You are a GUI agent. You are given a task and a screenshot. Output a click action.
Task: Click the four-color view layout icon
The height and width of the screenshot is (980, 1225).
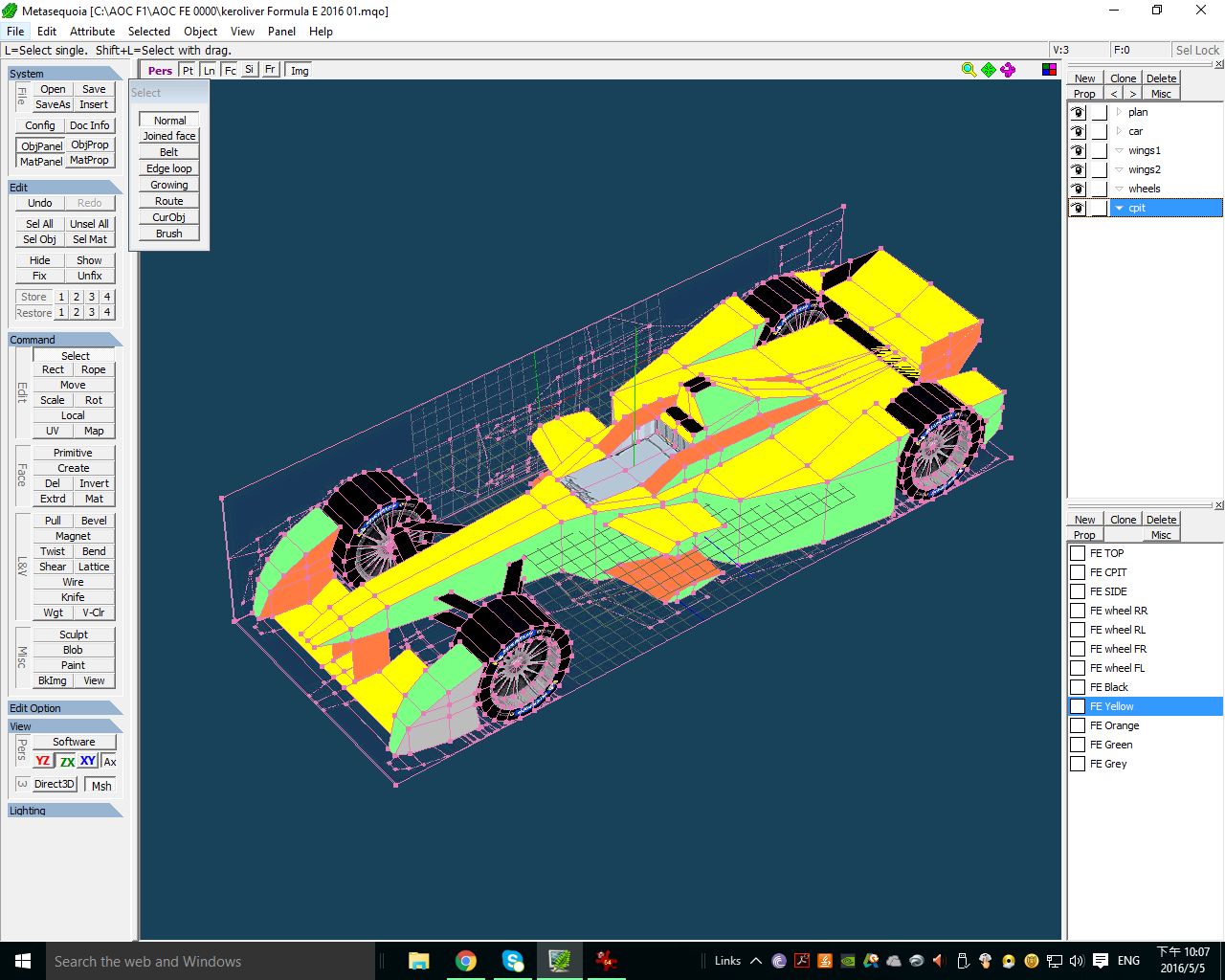pos(1050,70)
